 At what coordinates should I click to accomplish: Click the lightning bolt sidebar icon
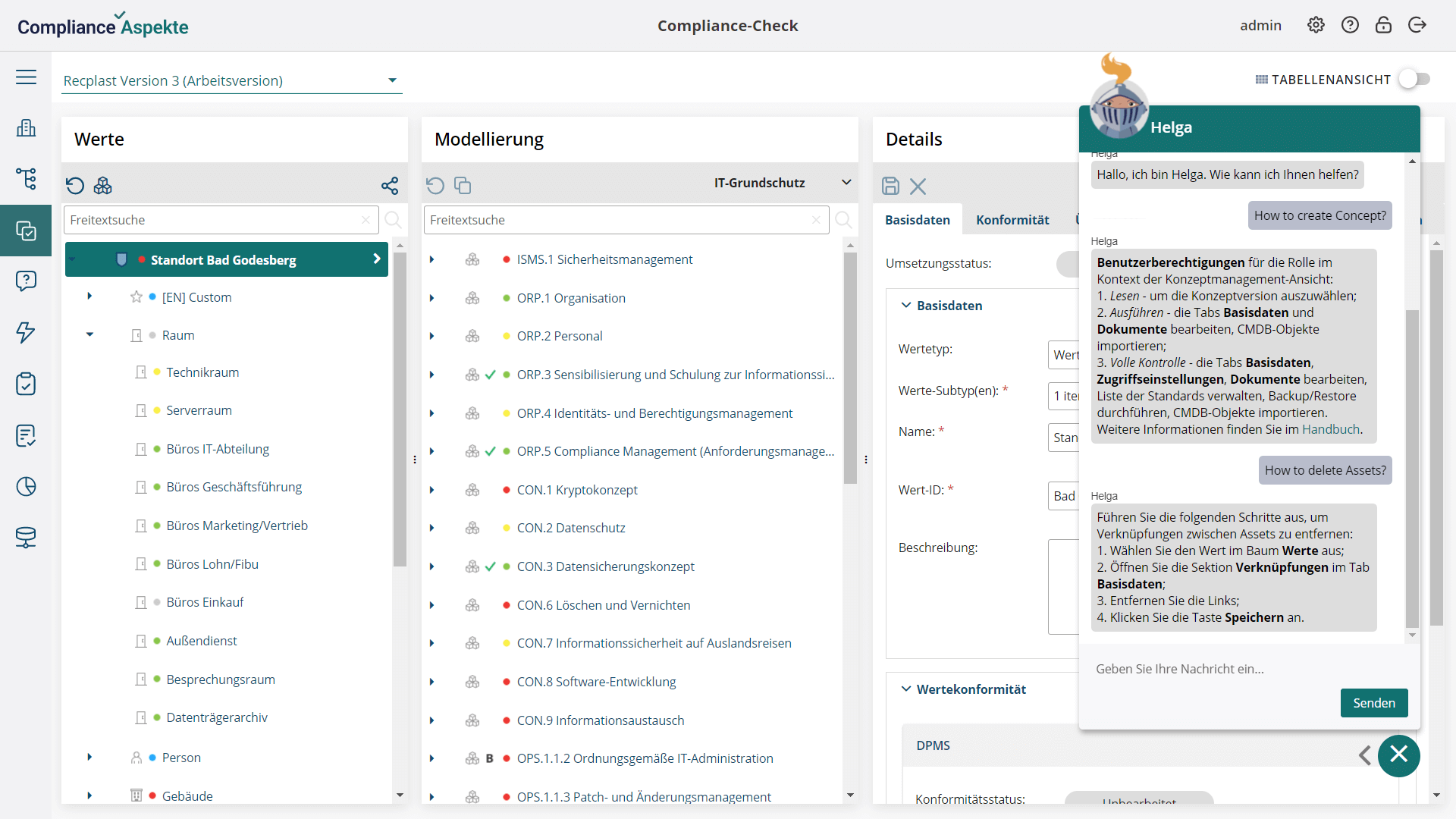pyautogui.click(x=27, y=333)
